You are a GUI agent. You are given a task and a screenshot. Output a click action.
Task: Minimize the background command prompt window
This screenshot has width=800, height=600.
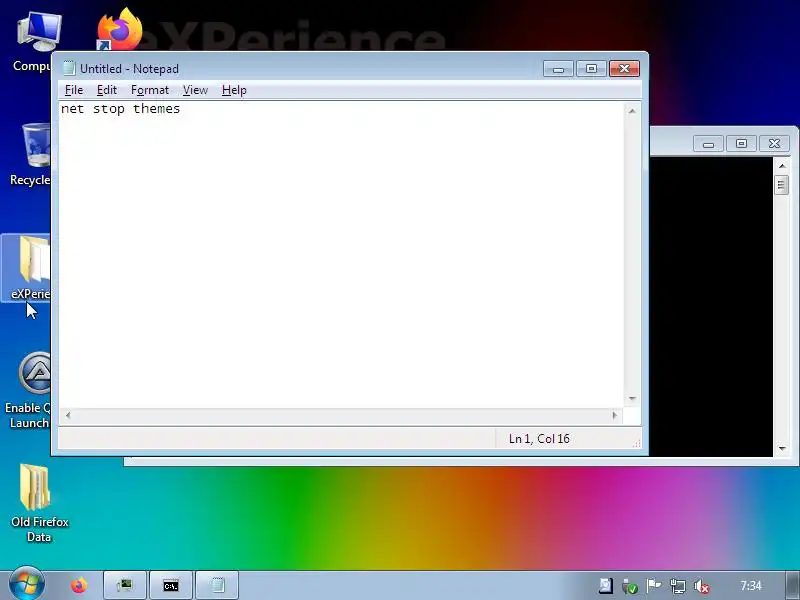point(708,144)
